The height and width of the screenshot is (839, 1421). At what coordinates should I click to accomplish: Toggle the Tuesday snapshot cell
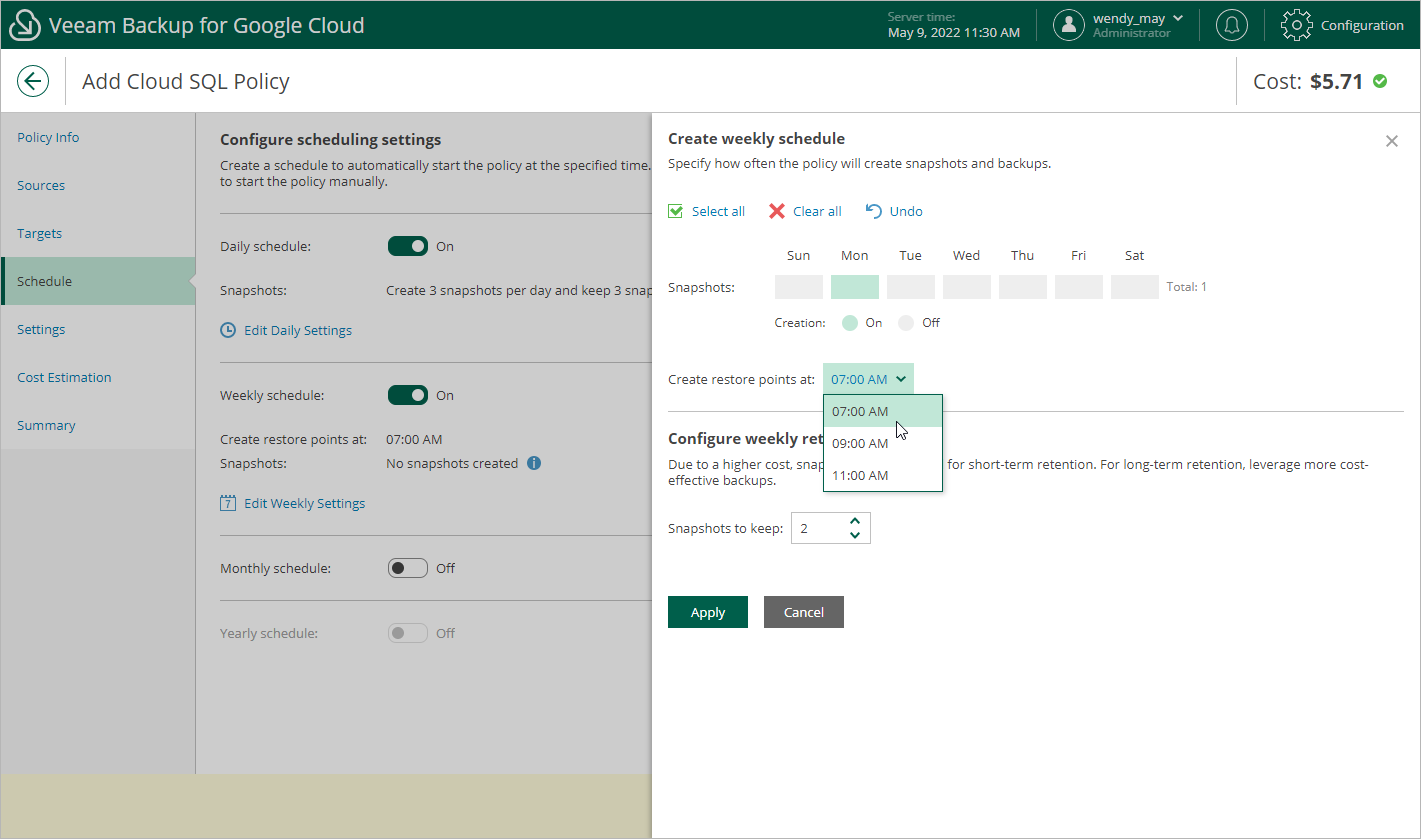[911, 287]
